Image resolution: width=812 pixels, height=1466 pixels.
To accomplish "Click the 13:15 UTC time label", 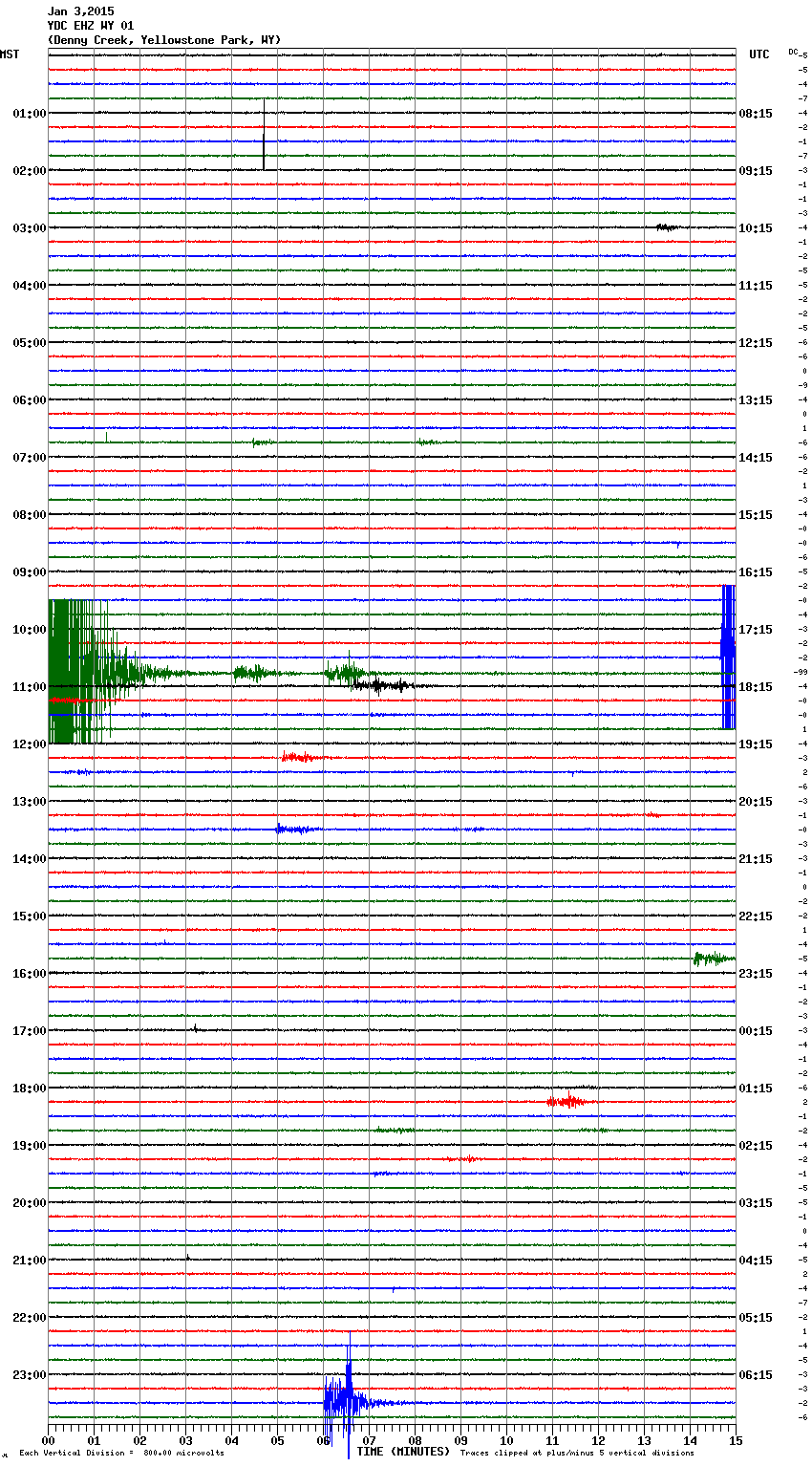I will [756, 400].
